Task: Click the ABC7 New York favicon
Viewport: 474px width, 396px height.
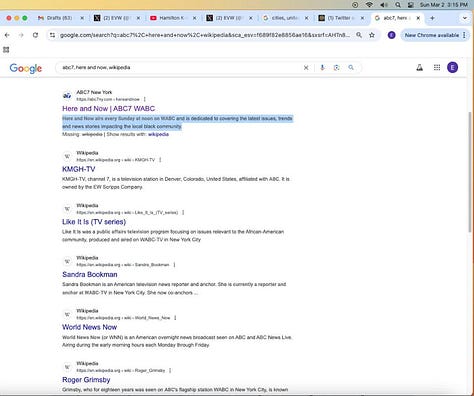Action: tap(67, 96)
